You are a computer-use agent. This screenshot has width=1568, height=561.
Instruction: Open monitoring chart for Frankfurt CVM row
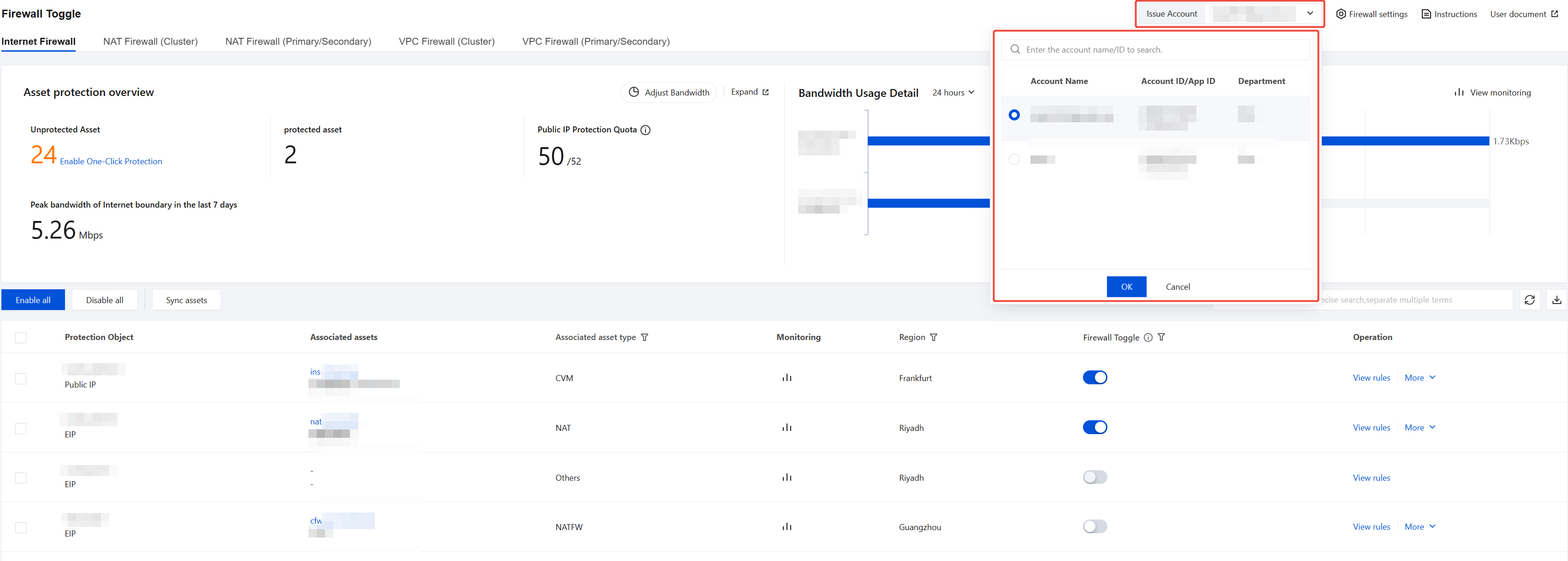tap(787, 378)
